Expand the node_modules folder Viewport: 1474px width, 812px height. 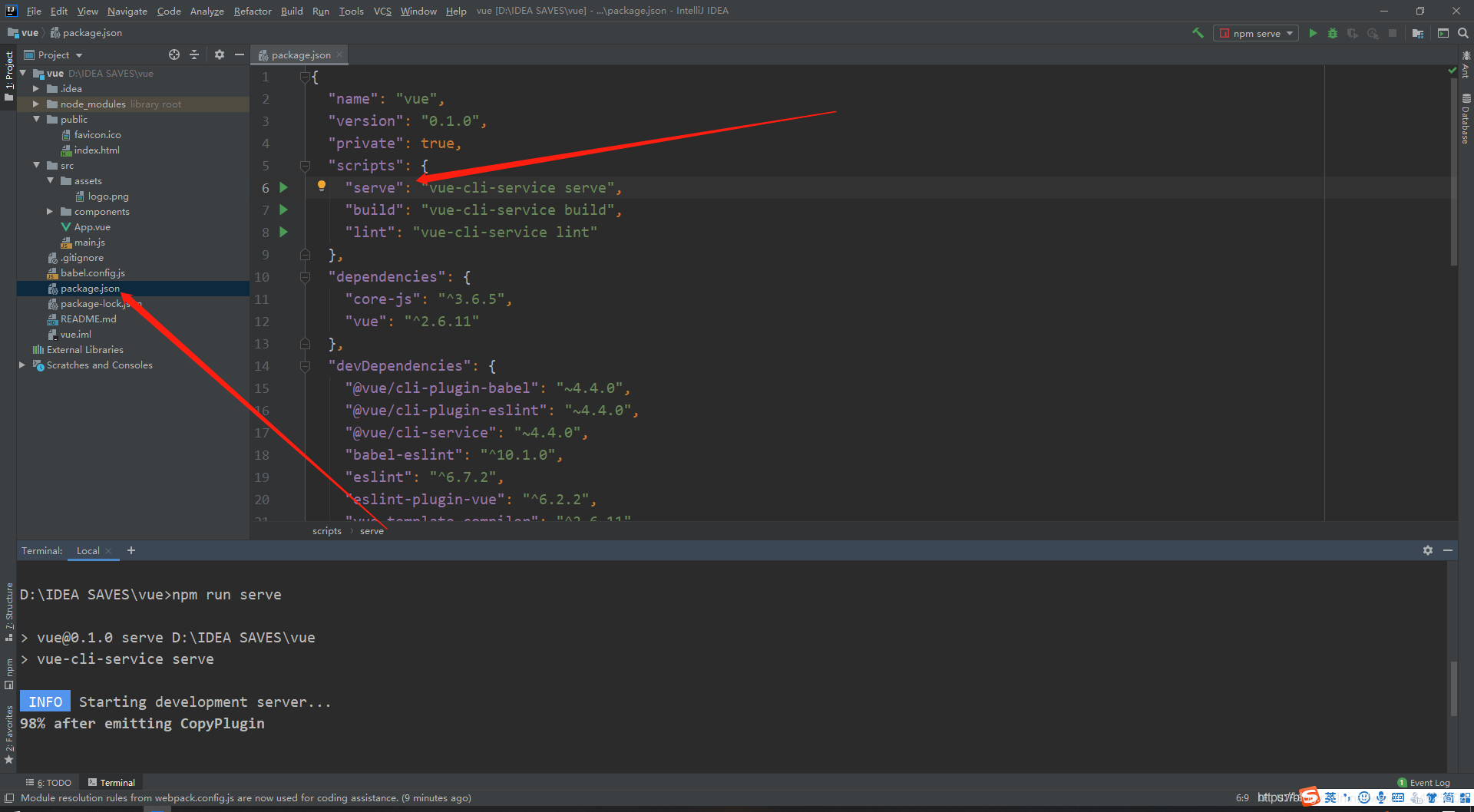pos(36,104)
